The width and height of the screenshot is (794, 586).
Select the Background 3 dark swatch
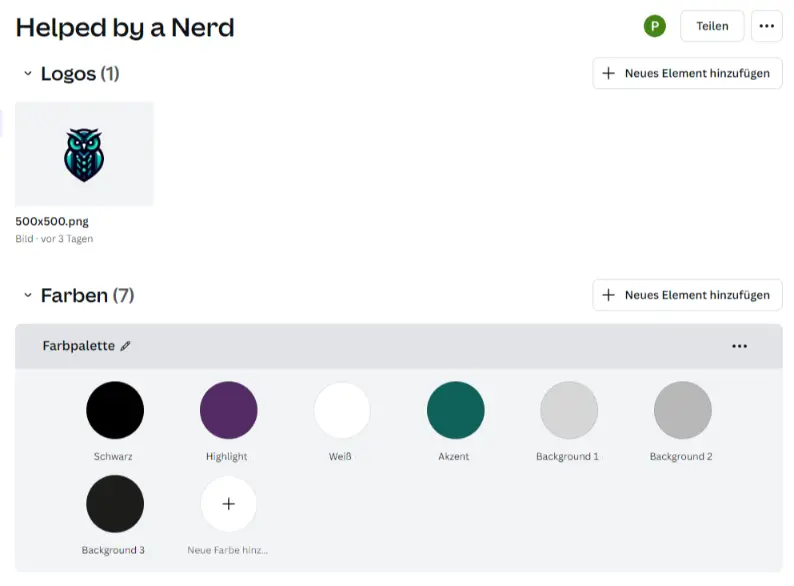click(x=115, y=504)
